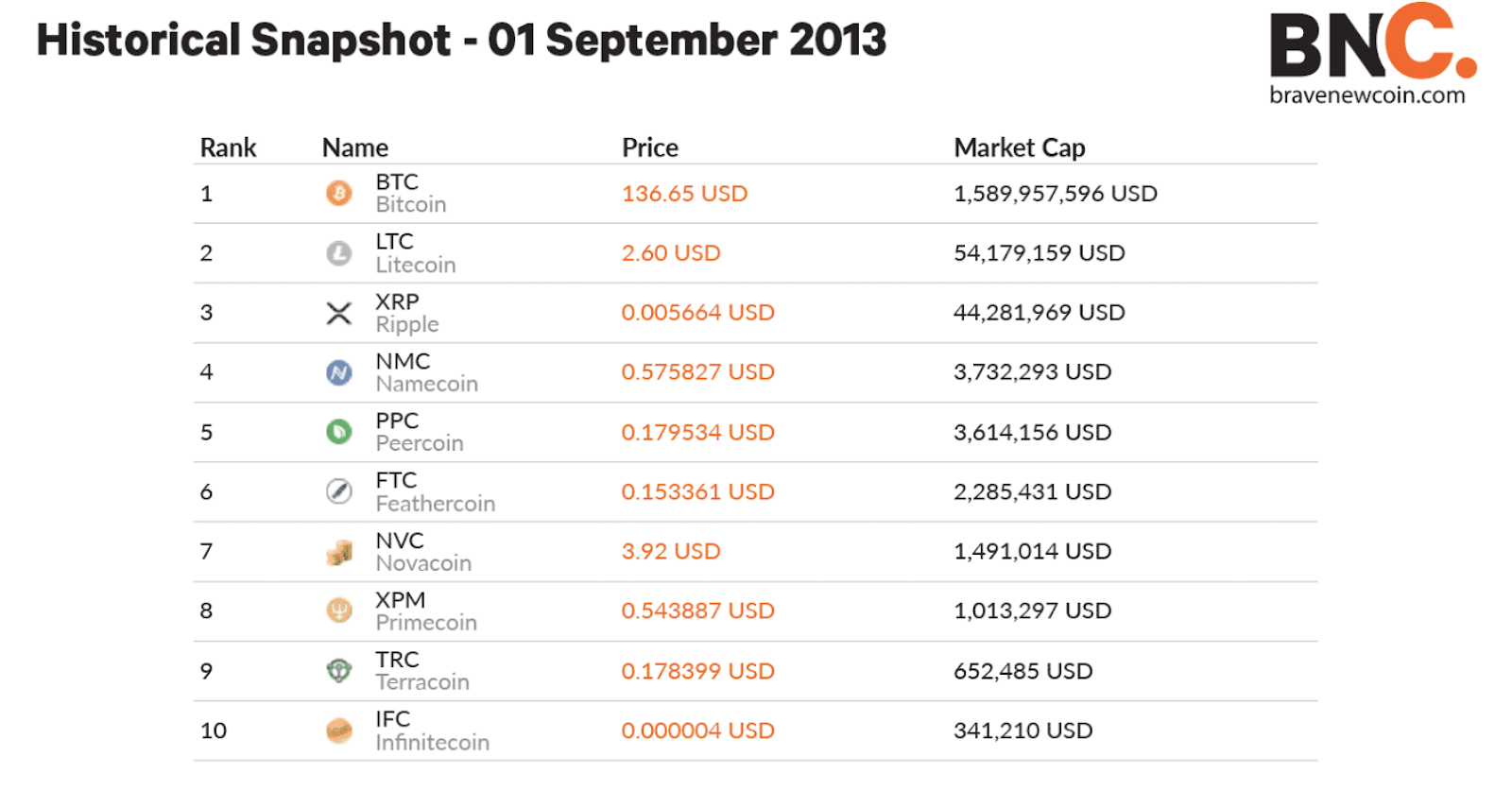
Task: Click the Litecoin coin icon
Action: [339, 253]
